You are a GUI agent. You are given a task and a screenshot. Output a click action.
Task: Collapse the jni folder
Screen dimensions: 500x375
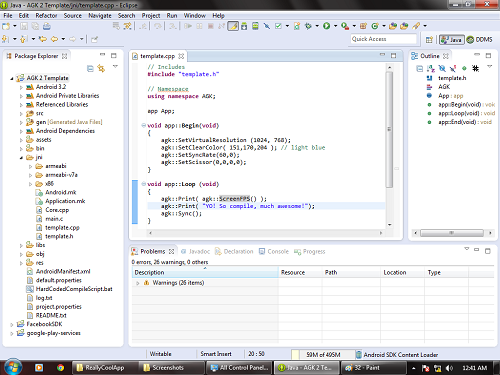pyautogui.click(x=21, y=158)
